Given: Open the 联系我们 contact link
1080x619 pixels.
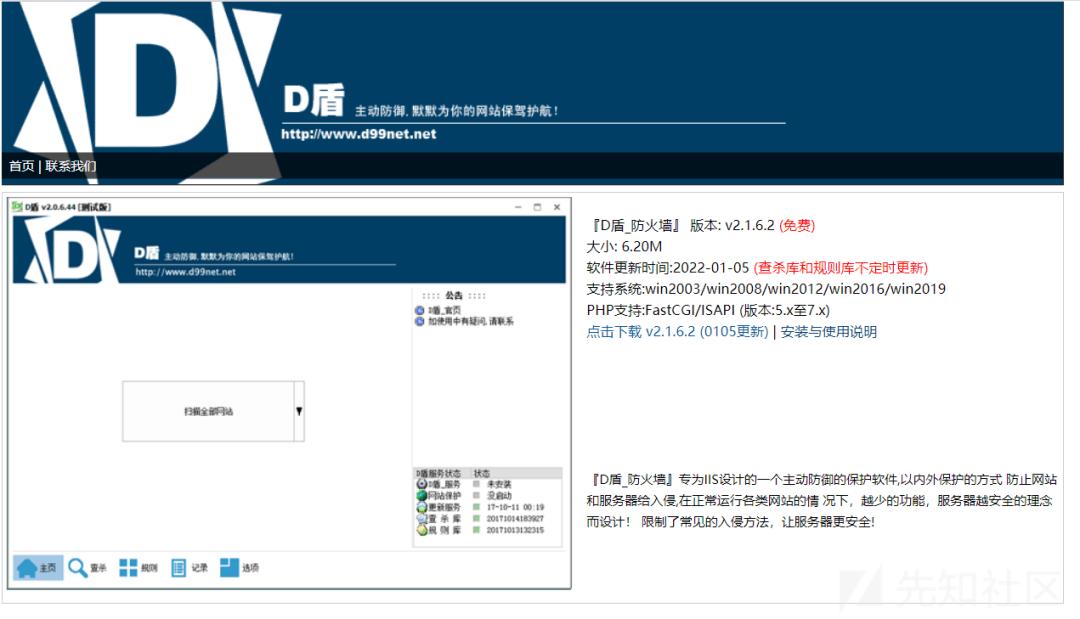Looking at the screenshot, I should (71, 166).
